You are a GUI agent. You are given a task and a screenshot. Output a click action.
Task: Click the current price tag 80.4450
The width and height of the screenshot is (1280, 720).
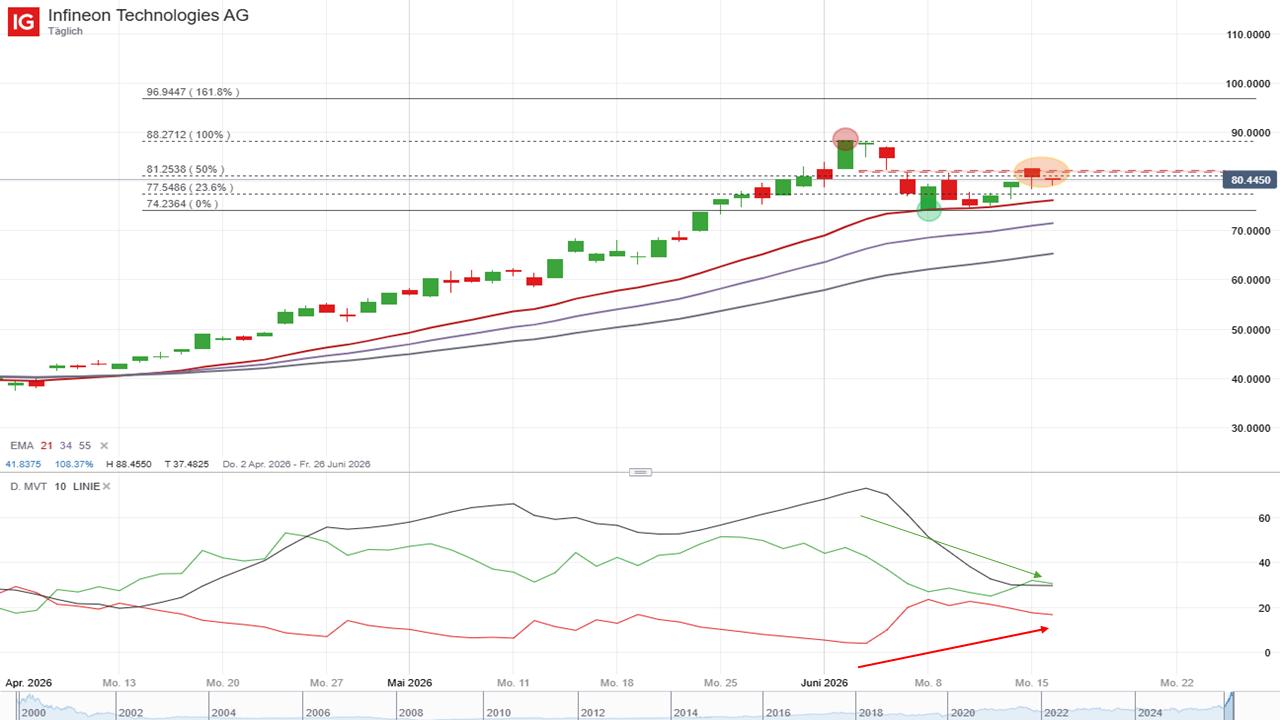pos(1251,180)
